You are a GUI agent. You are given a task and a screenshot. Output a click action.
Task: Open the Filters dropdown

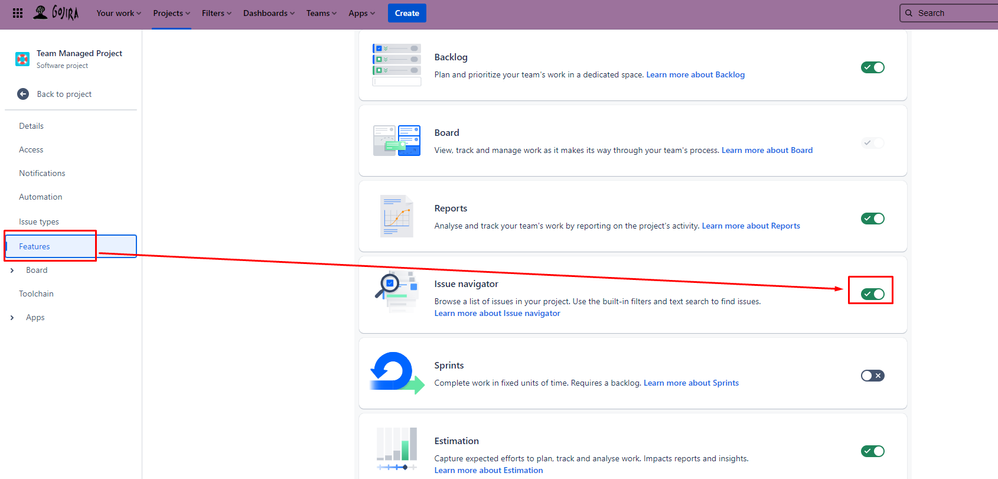(x=216, y=13)
